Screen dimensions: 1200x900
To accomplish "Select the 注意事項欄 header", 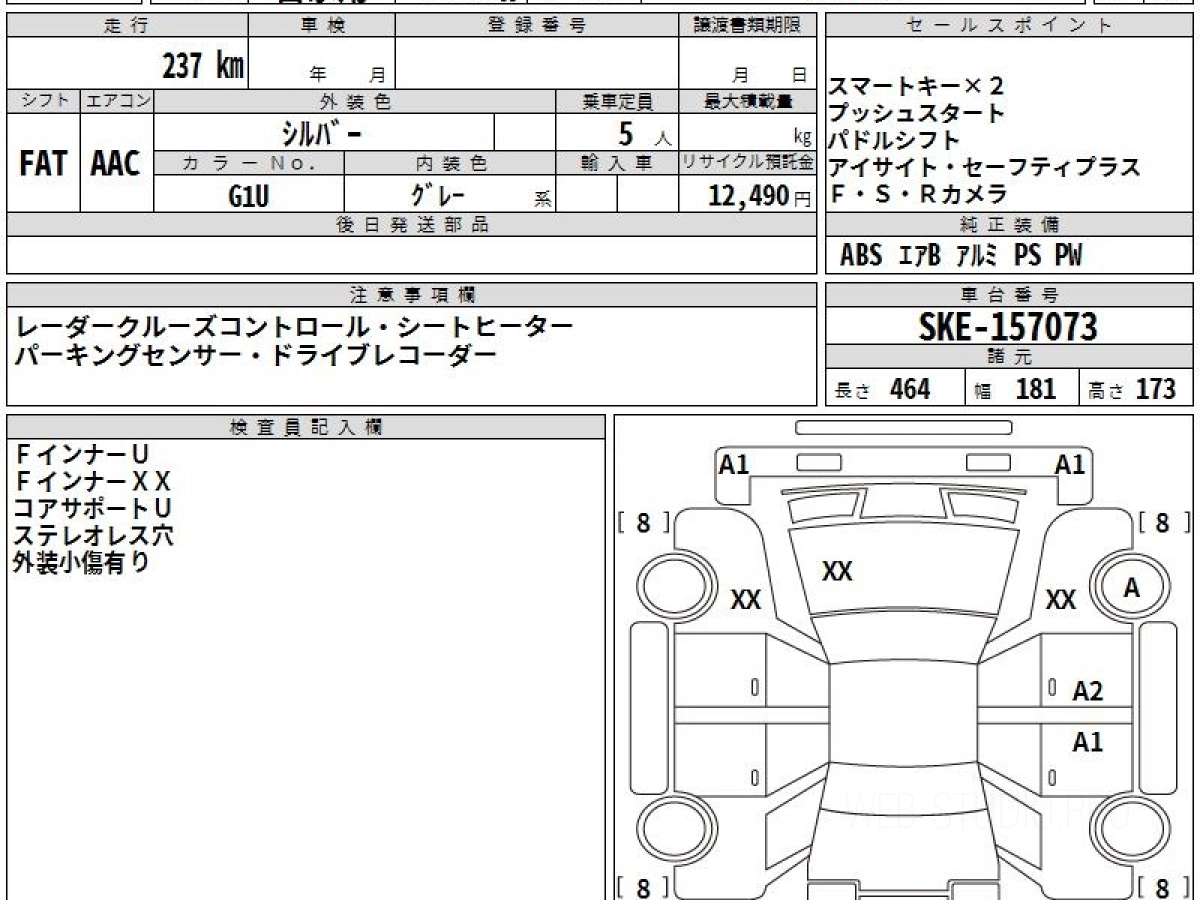I will click(412, 295).
